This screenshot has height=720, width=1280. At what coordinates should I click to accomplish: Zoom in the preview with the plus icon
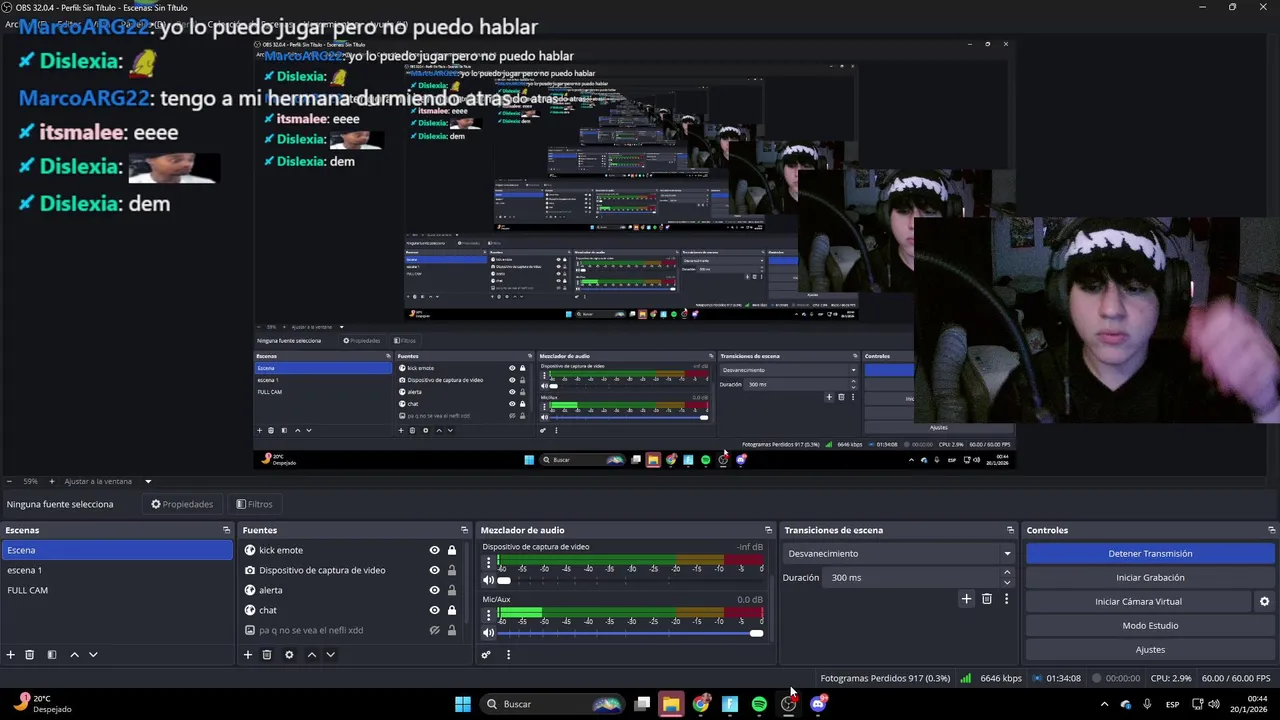pos(52,482)
